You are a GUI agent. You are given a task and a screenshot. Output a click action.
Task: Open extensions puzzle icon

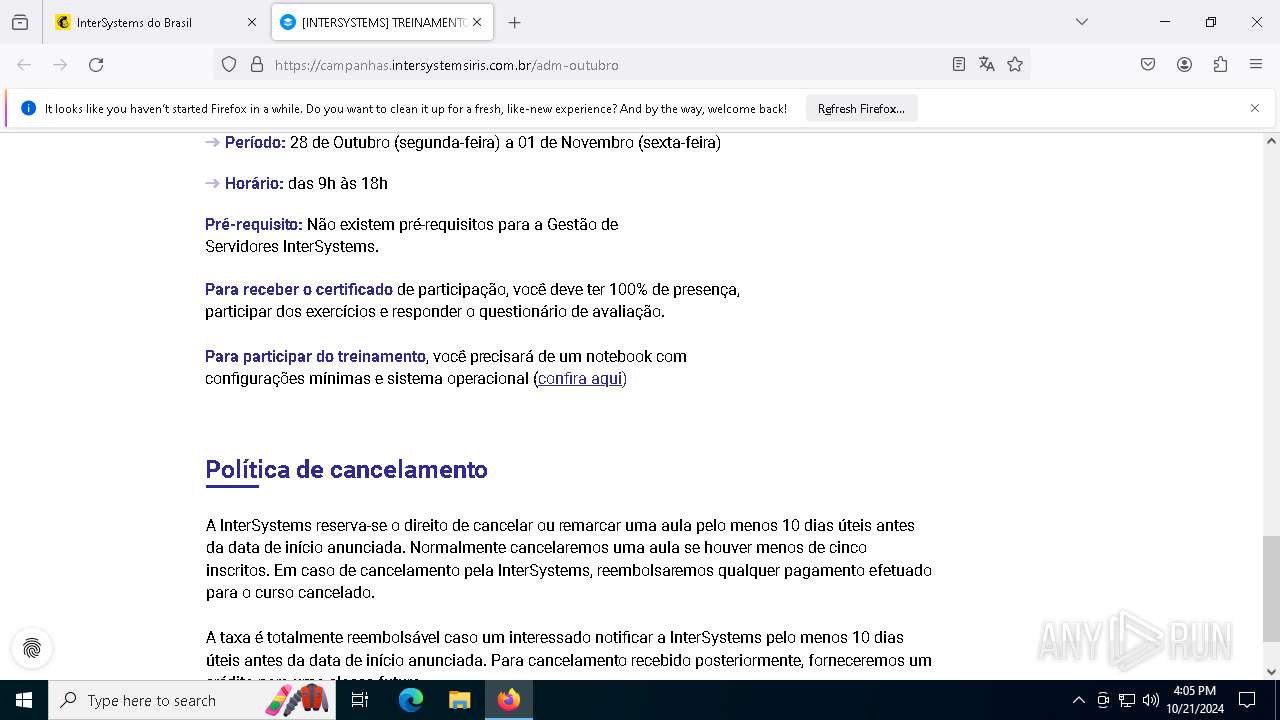click(1220, 64)
